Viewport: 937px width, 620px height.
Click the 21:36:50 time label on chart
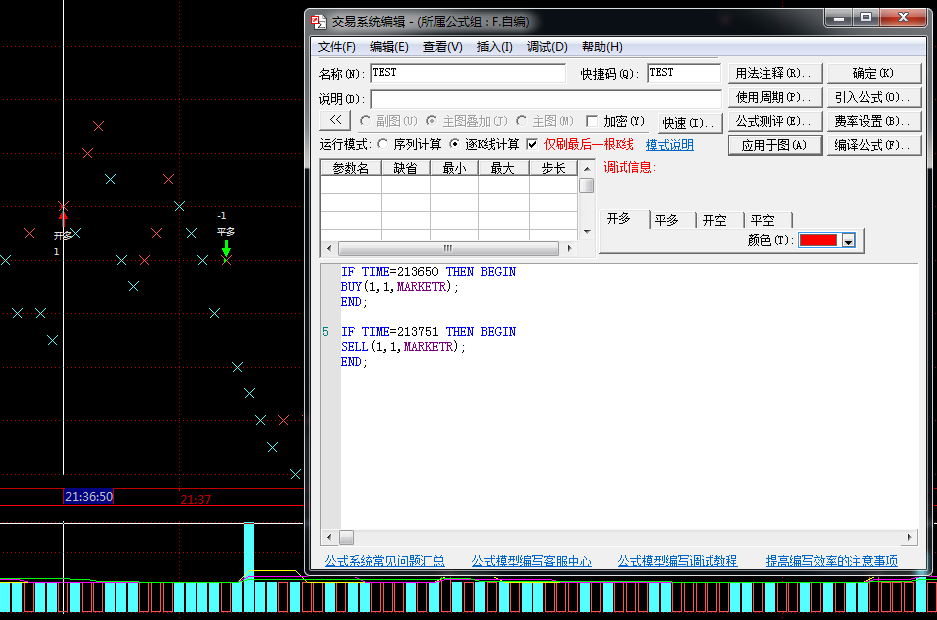coord(89,496)
